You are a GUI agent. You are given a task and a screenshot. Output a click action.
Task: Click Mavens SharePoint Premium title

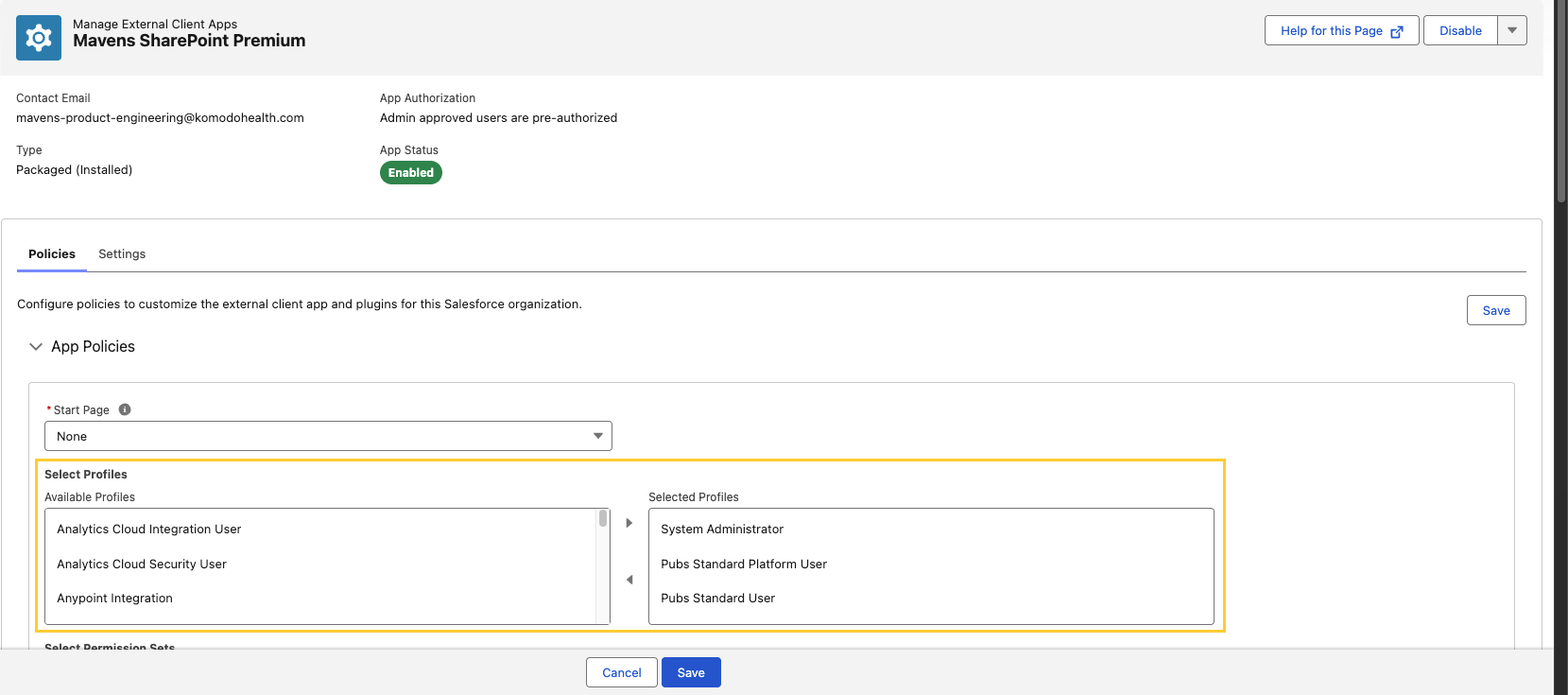[x=189, y=41]
